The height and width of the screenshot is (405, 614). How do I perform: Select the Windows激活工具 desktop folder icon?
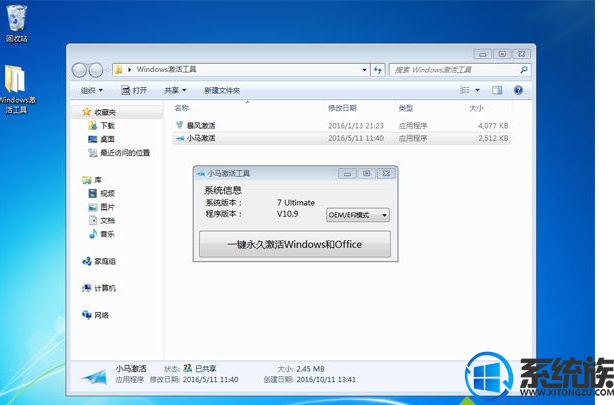coord(15,80)
